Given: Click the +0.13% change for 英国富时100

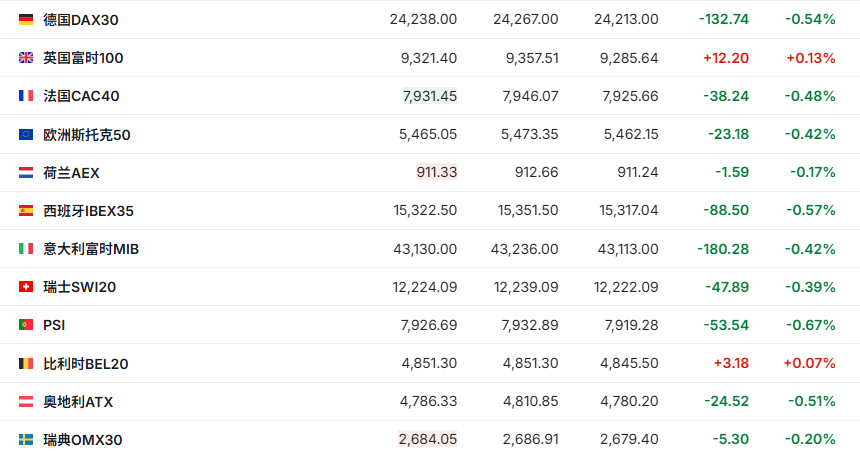Looking at the screenshot, I should click(810, 58).
